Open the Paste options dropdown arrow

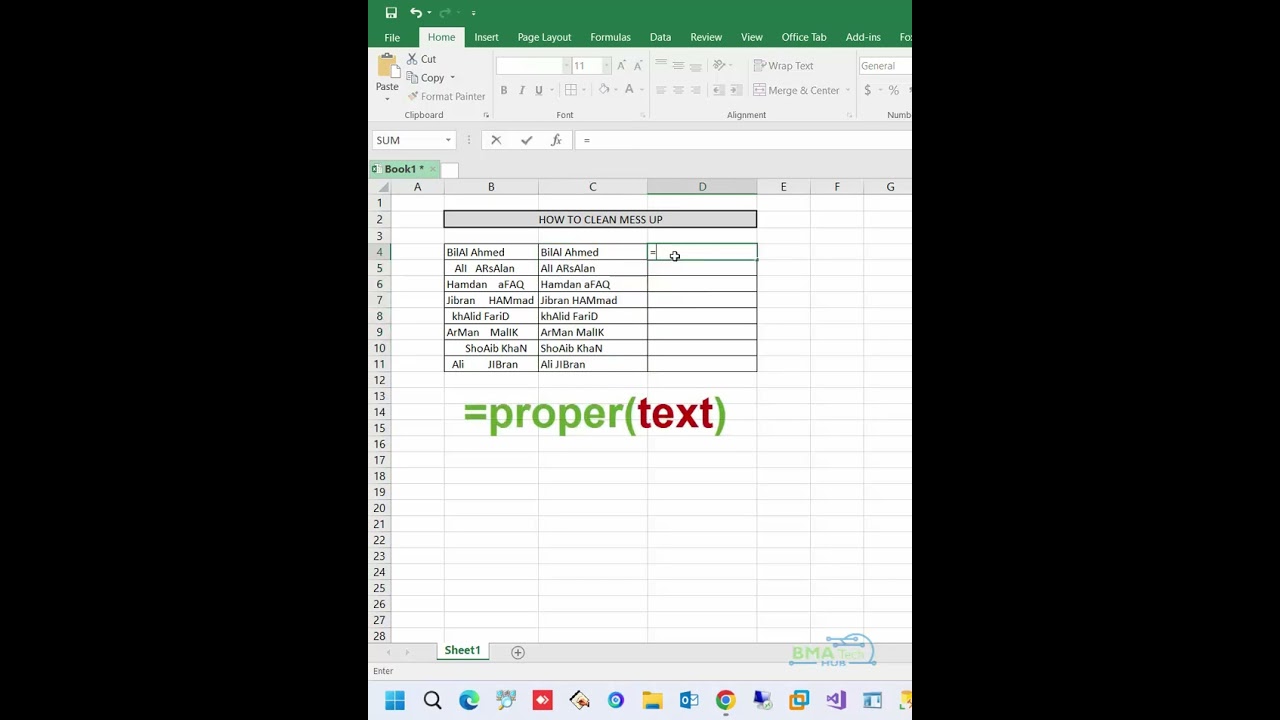click(387, 99)
